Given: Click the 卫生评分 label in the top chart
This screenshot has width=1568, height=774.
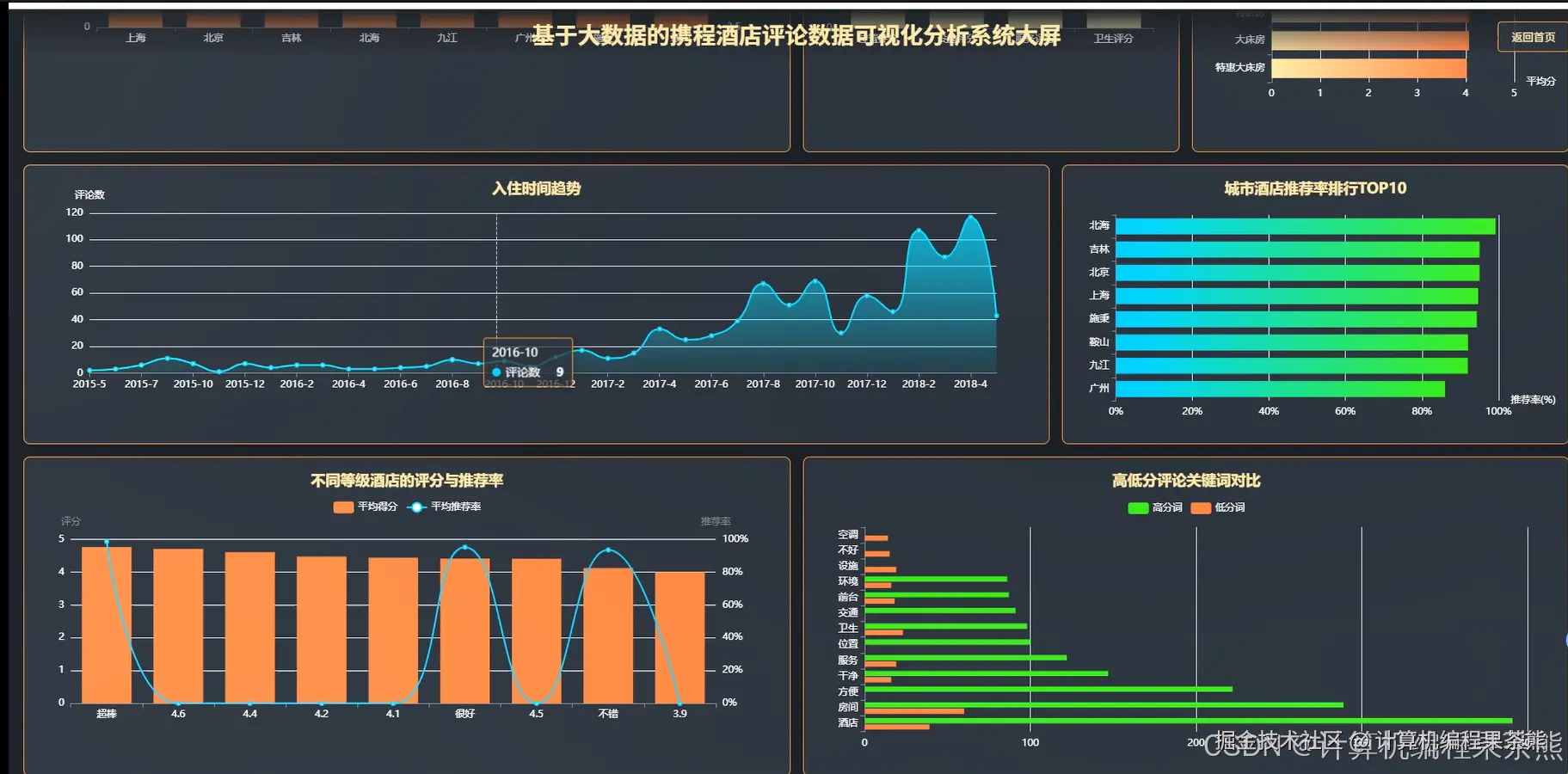Looking at the screenshot, I should pos(1112,38).
